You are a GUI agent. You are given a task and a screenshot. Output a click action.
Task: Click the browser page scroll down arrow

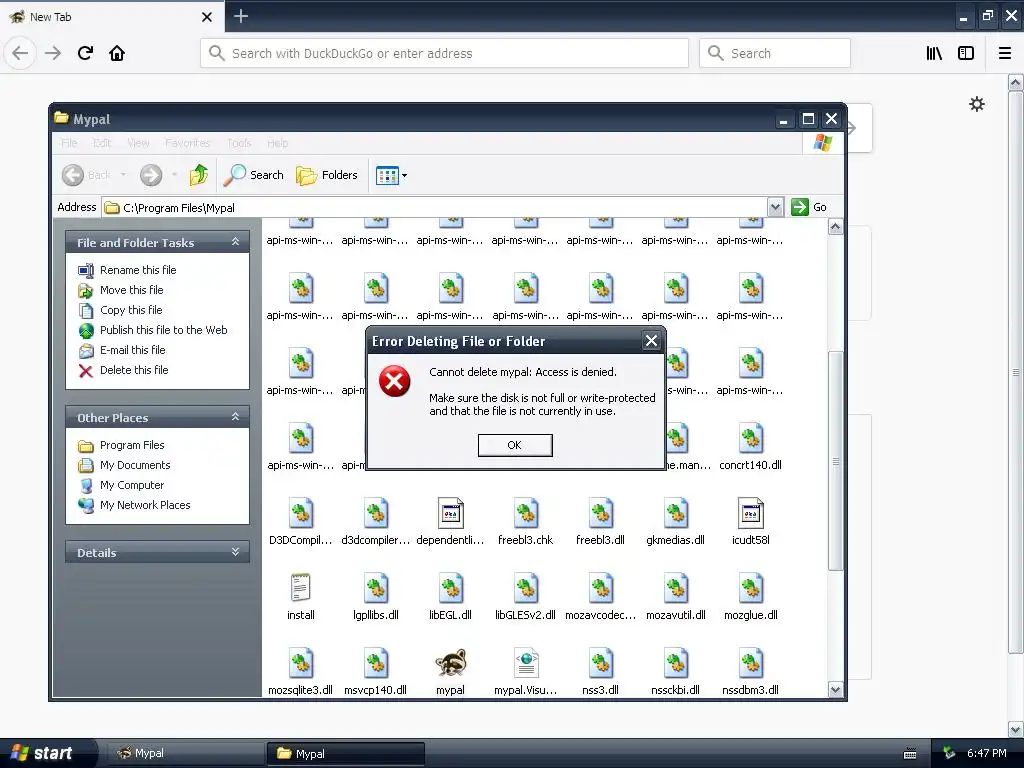click(x=1016, y=729)
